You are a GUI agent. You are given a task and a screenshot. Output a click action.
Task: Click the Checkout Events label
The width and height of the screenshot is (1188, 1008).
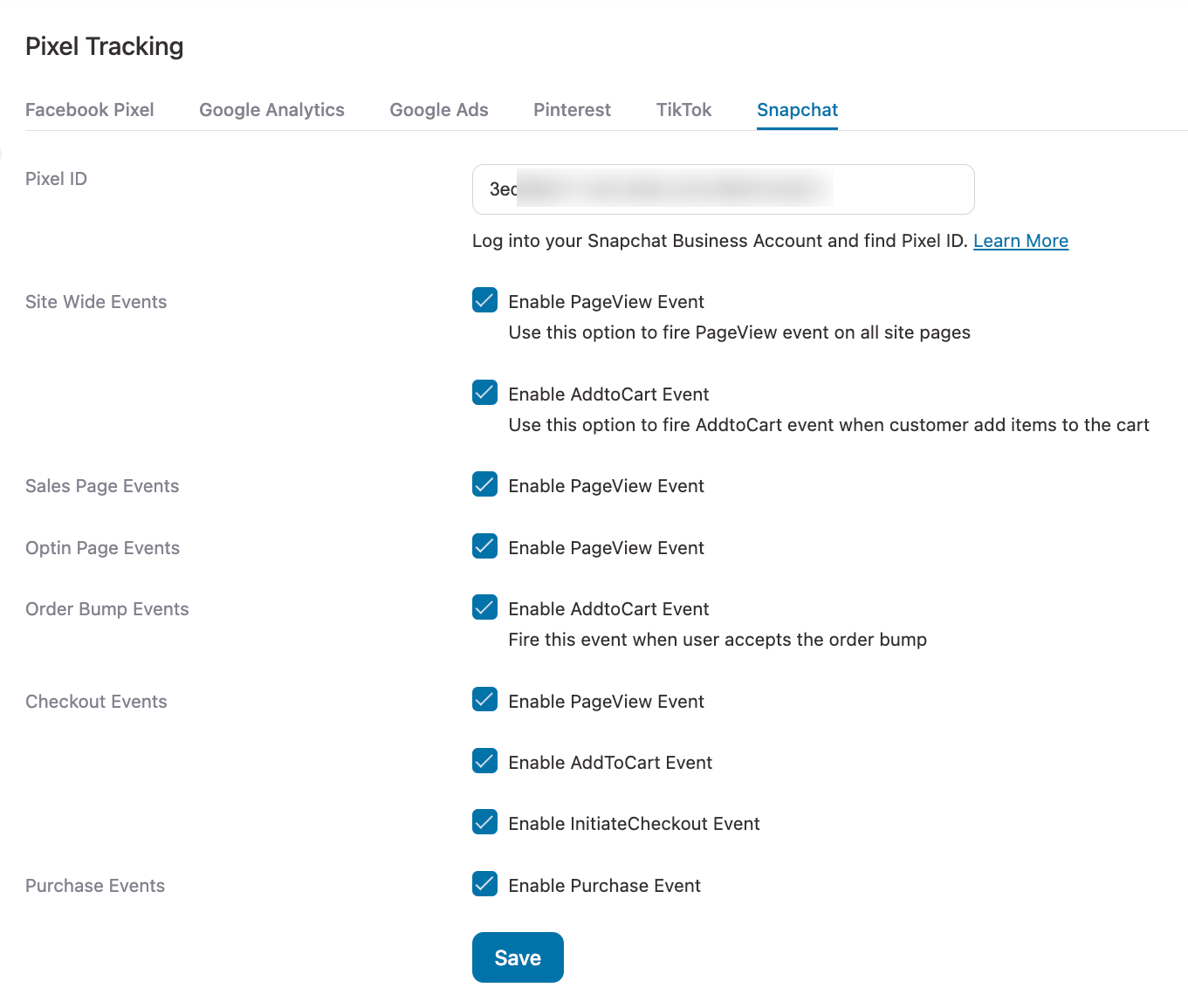pos(96,702)
